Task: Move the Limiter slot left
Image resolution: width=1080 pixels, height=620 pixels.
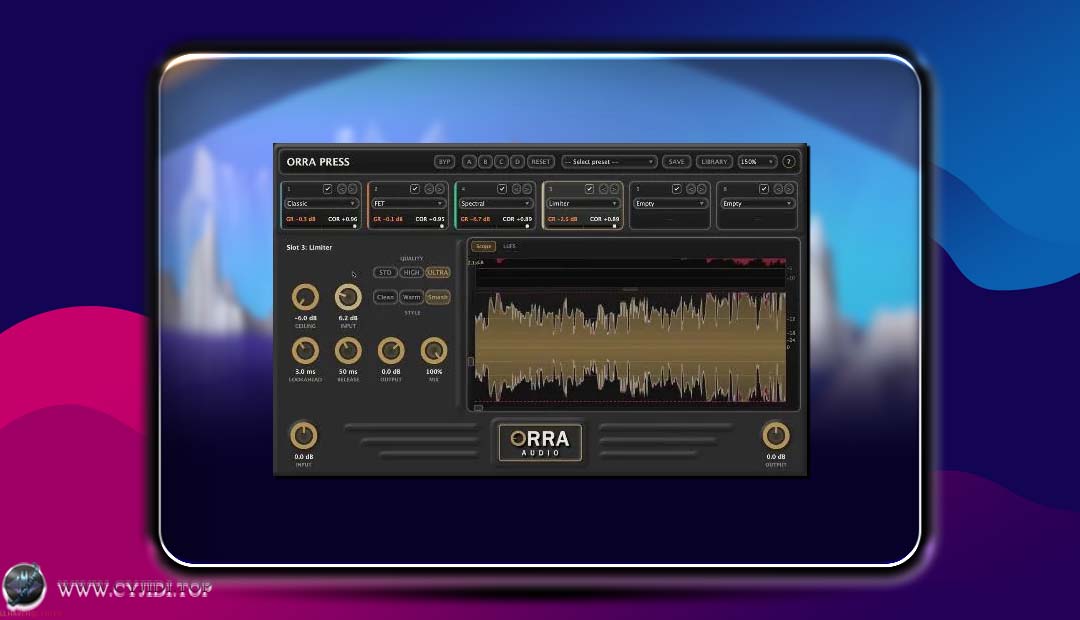Action: (x=604, y=189)
